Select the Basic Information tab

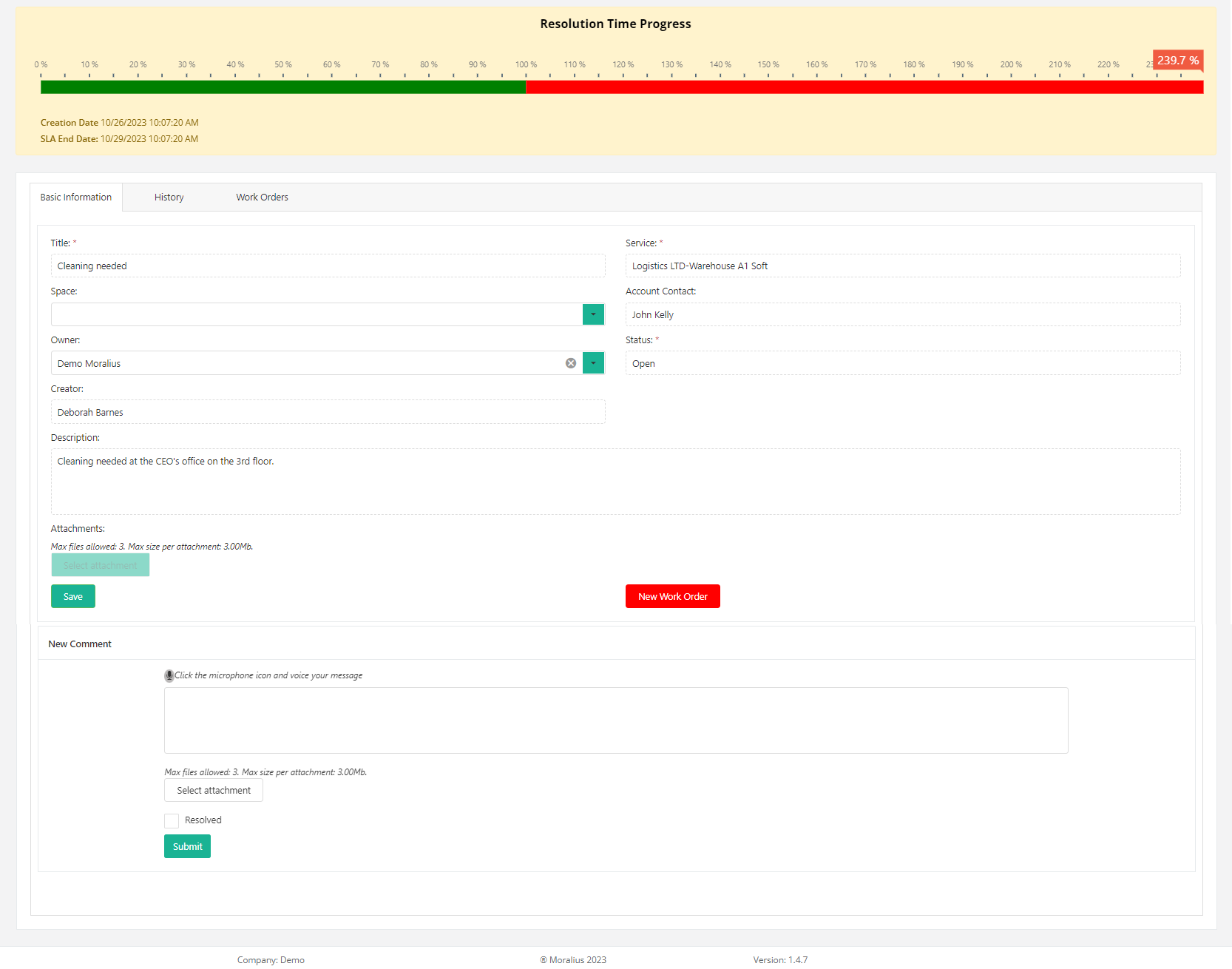tap(76, 197)
